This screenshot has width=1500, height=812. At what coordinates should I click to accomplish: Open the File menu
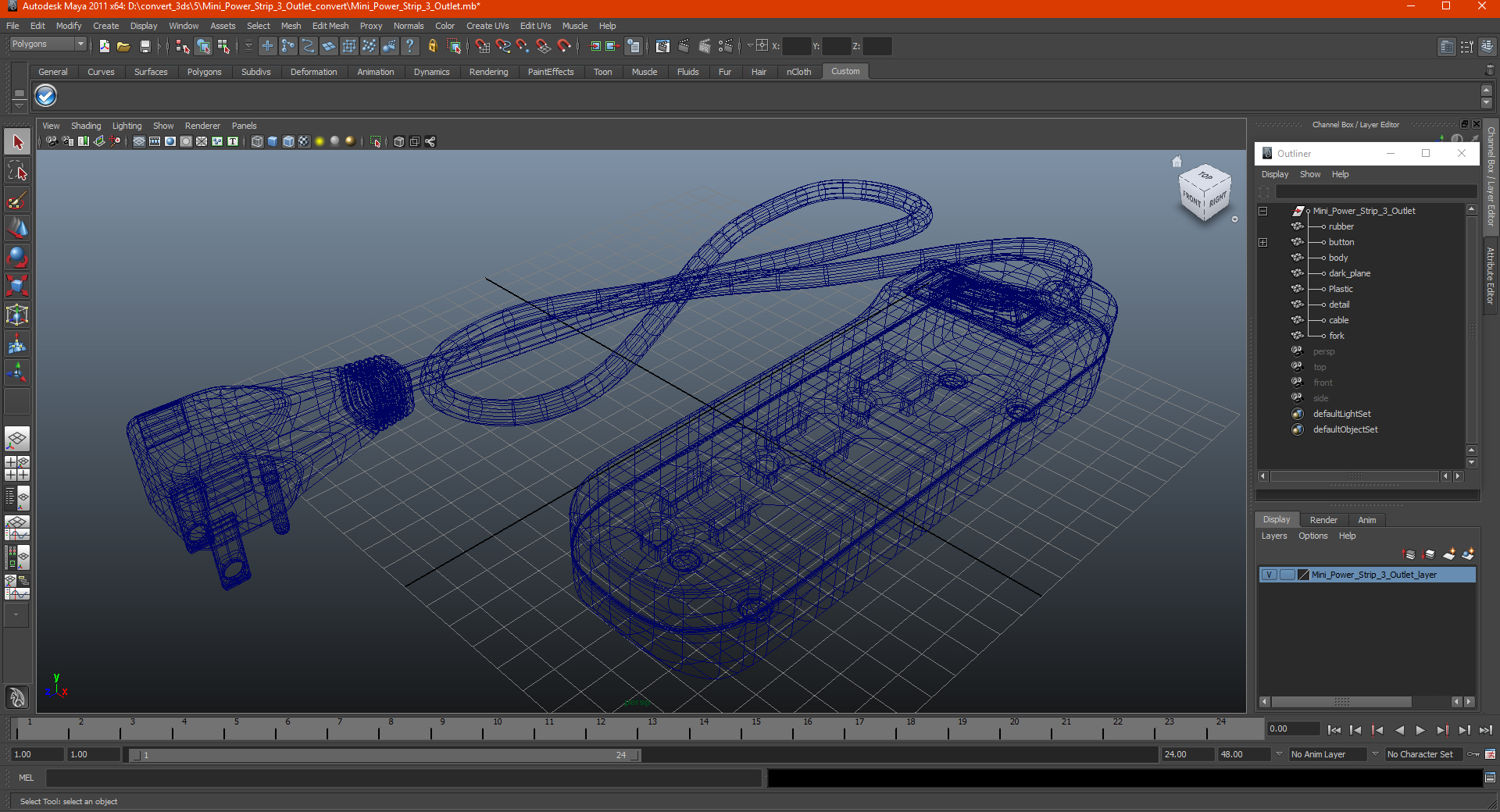pos(12,26)
